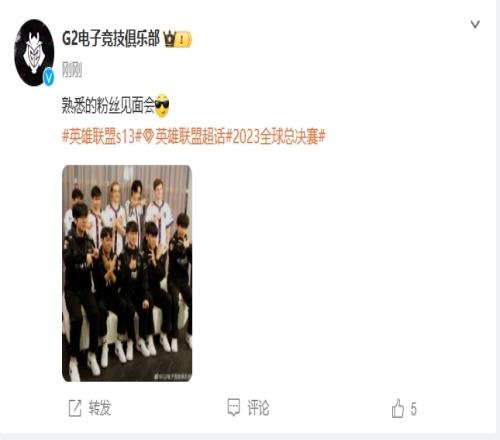Select the 转发 repost label
Image resolution: width=500 pixels, height=440 pixels.
tap(99, 408)
